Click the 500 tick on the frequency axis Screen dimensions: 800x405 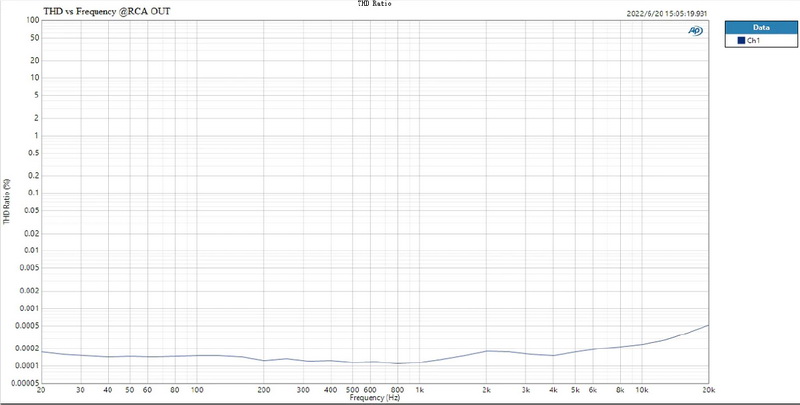pyautogui.click(x=354, y=390)
